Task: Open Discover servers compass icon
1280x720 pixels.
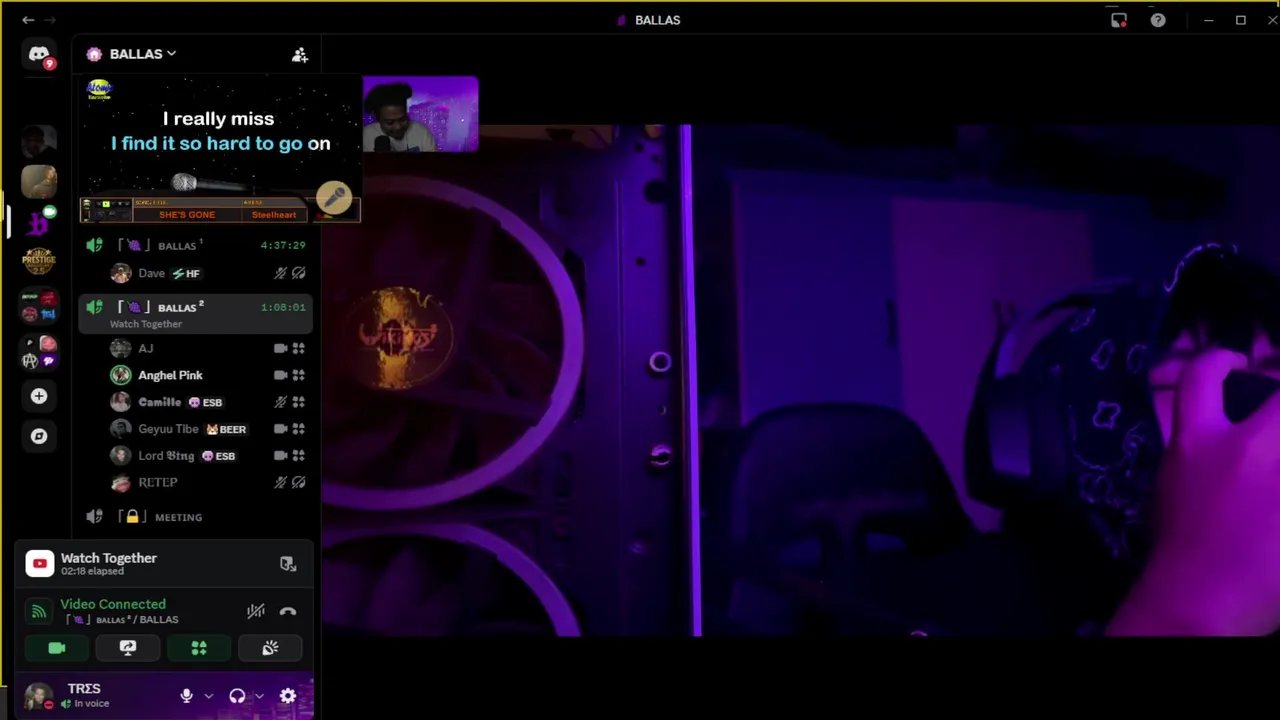Action: 39,436
